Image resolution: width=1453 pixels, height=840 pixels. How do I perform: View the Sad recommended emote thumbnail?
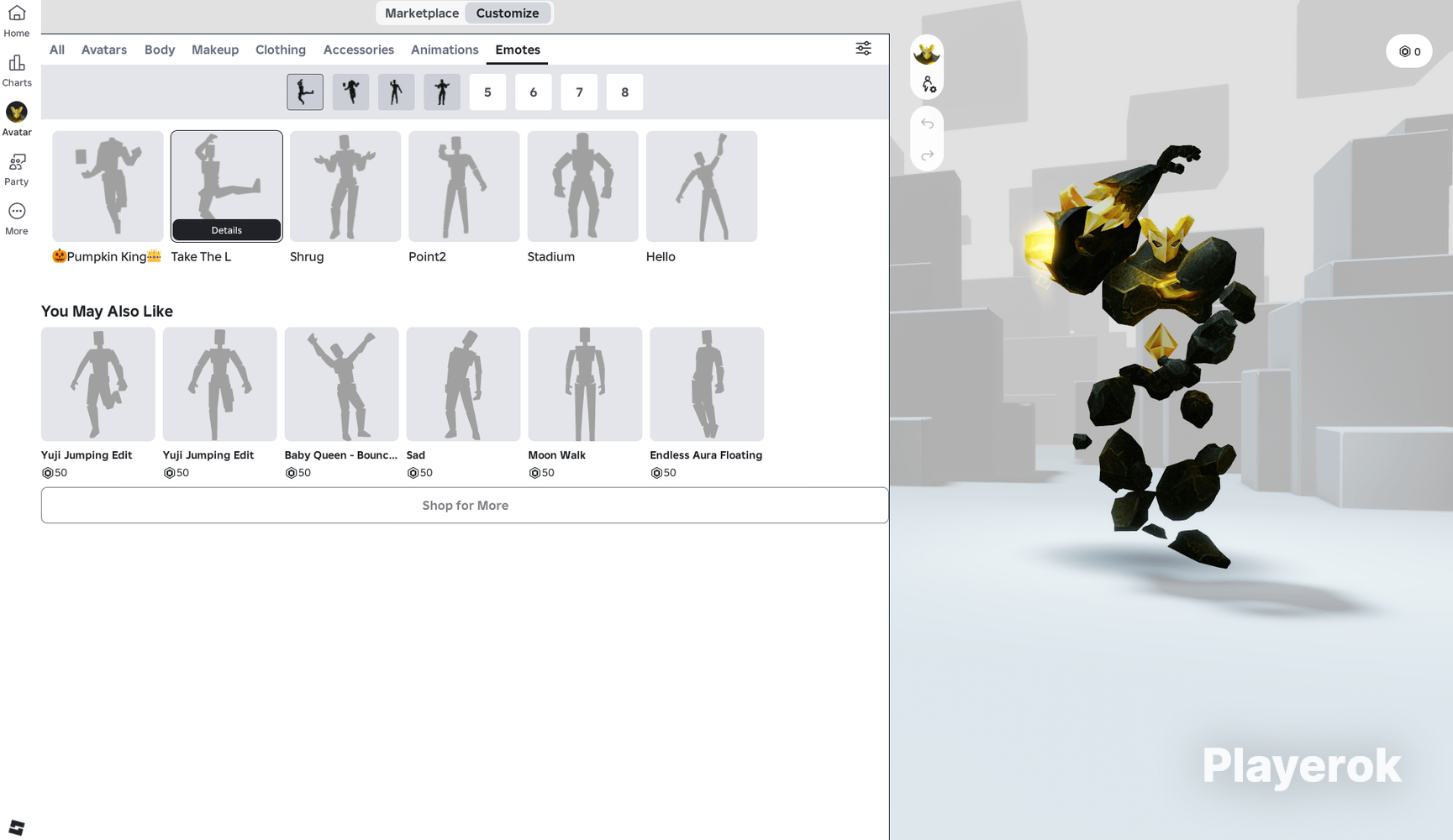[x=464, y=385]
